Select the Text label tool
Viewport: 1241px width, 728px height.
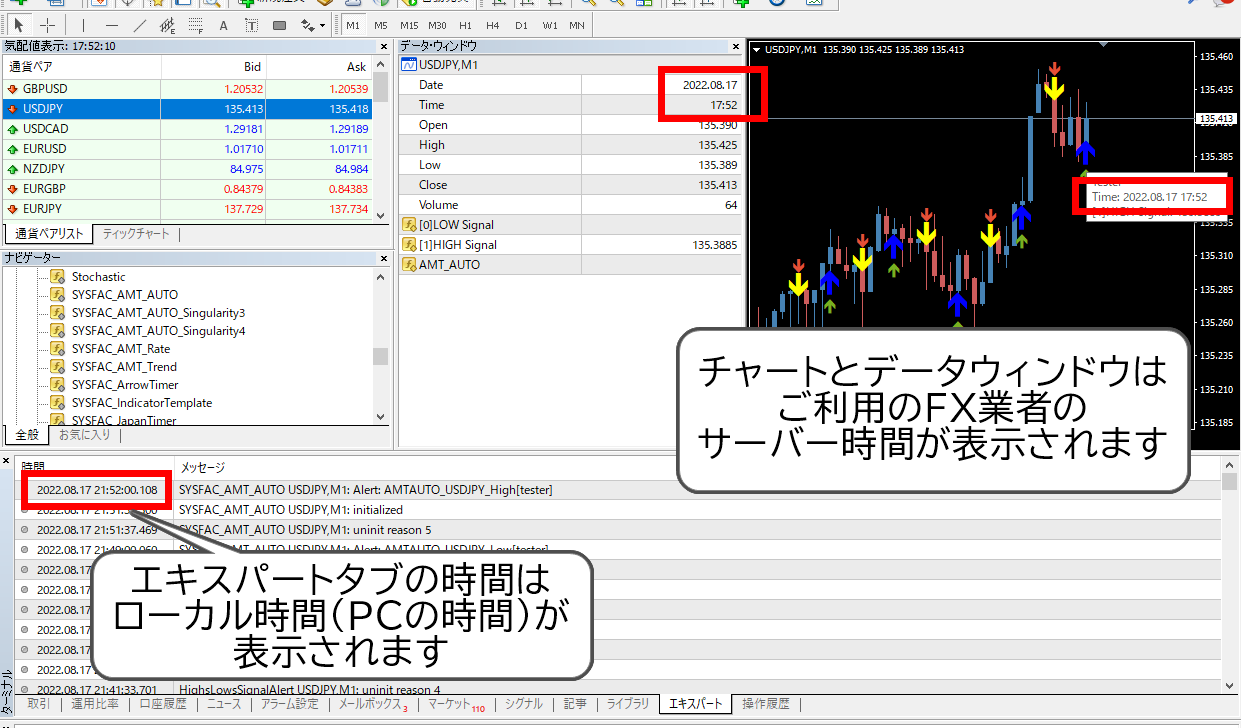[x=251, y=25]
